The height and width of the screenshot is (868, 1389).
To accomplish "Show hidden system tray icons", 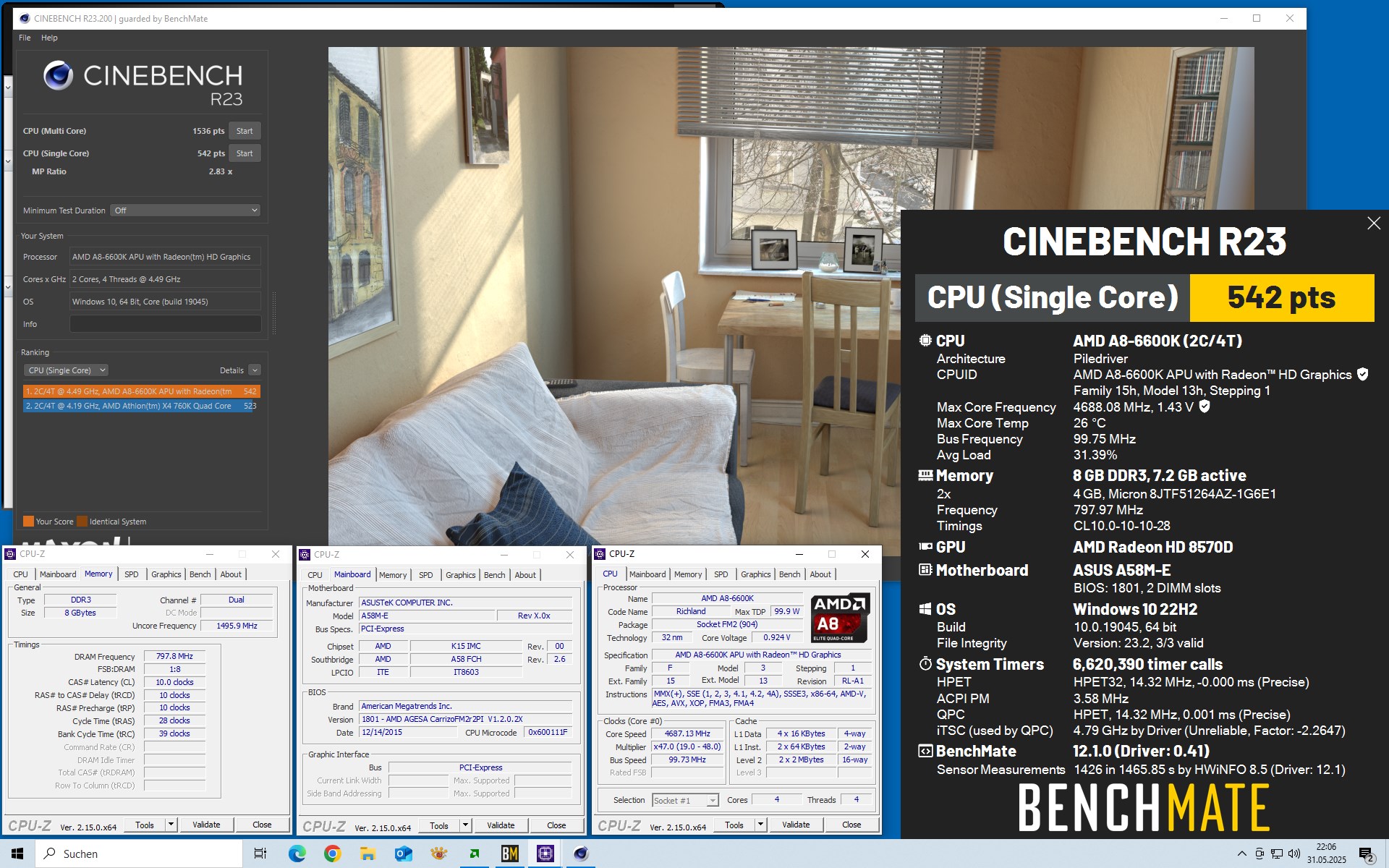I will tap(1241, 854).
